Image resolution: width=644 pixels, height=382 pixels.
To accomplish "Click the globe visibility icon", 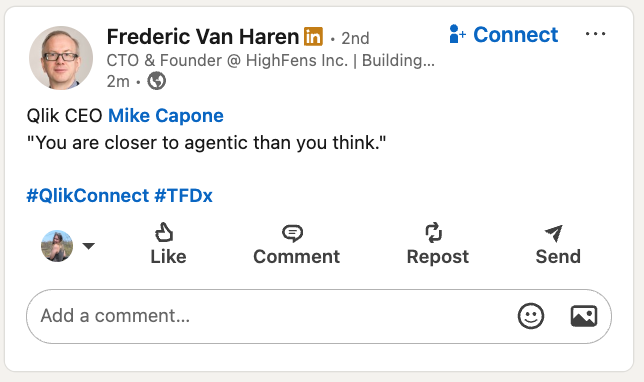I will point(156,81).
